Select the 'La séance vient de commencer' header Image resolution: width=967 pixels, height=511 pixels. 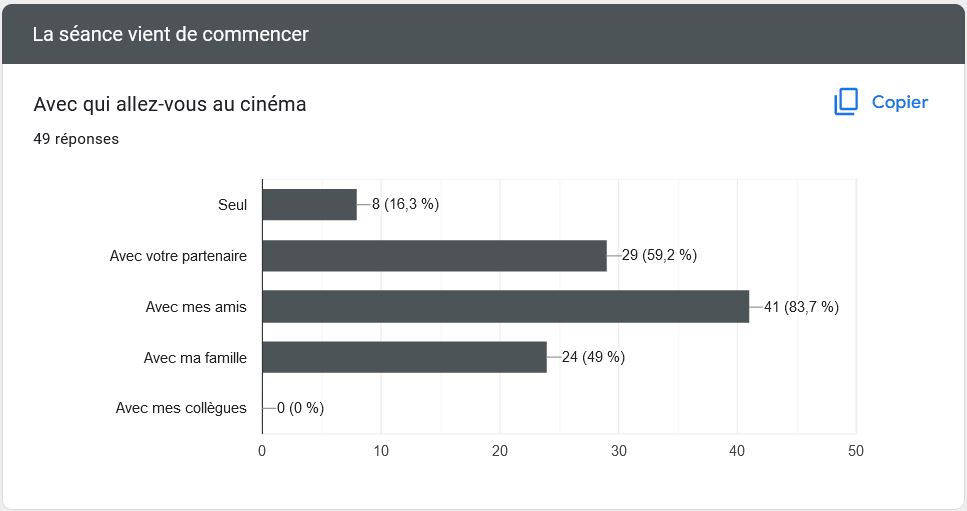pyautogui.click(x=170, y=34)
